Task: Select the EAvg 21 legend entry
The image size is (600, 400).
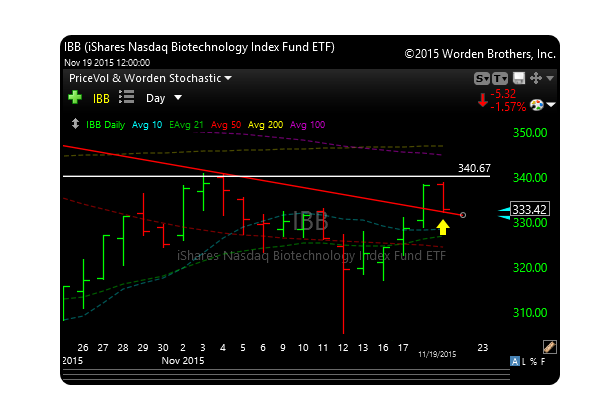Action: [186, 125]
